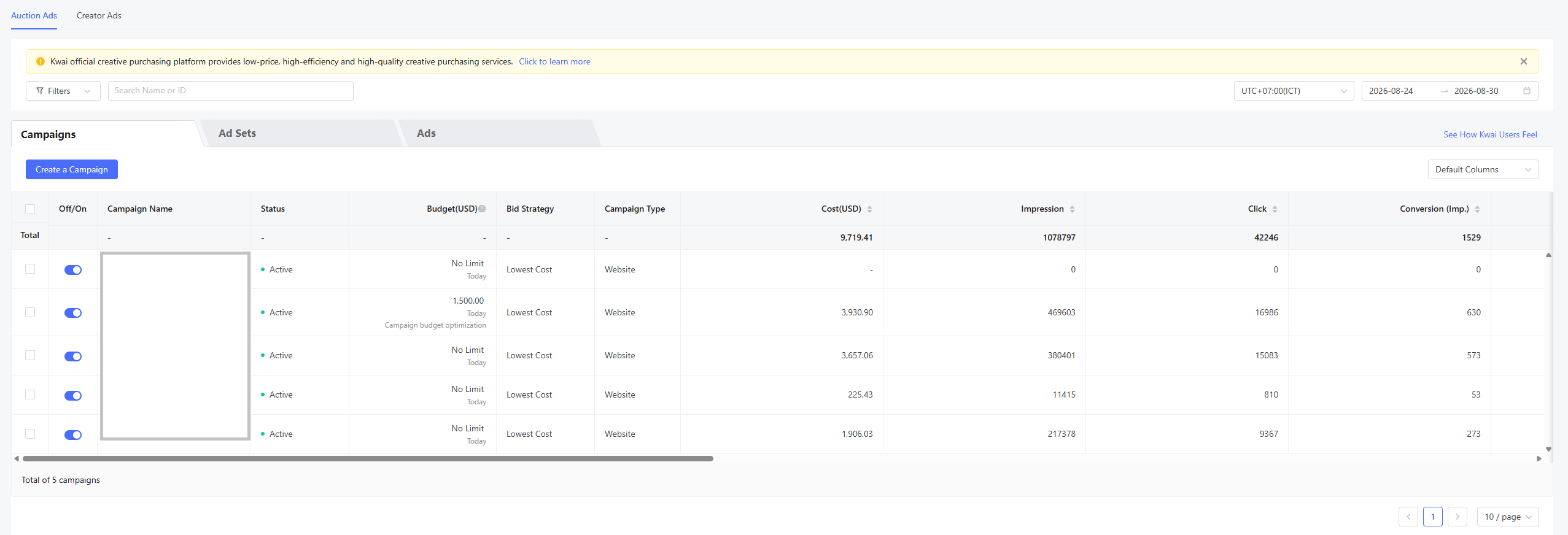Viewport: 1568px width, 535px height.
Task: Select all campaigns with header checkbox
Action: tap(30, 209)
